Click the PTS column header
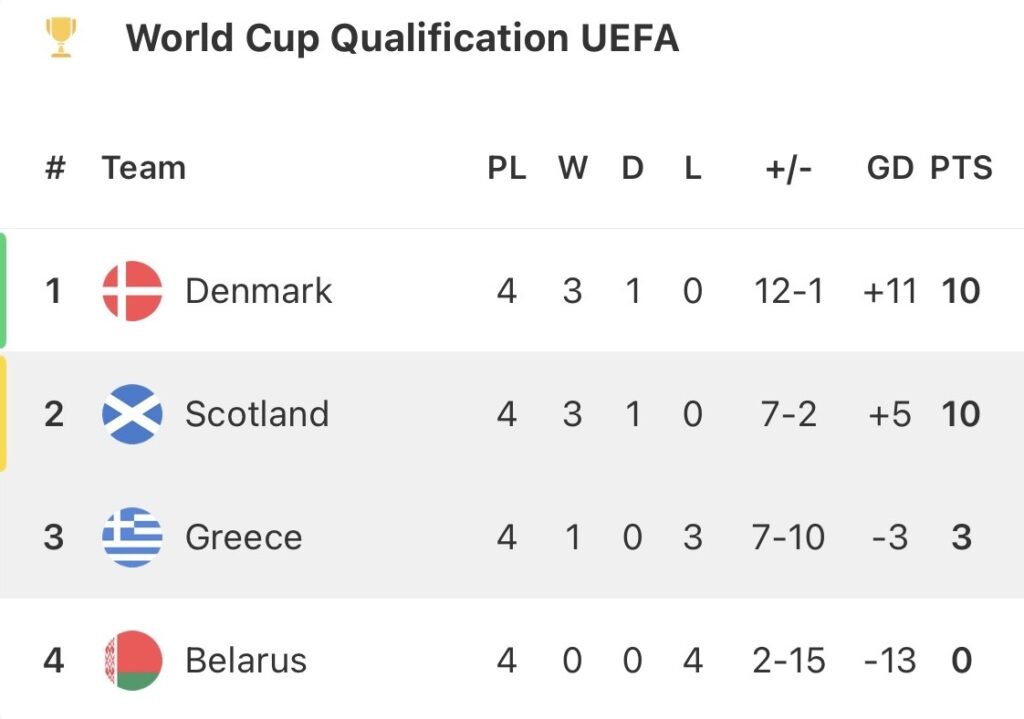The height and width of the screenshot is (719, 1024). pyautogui.click(x=961, y=168)
